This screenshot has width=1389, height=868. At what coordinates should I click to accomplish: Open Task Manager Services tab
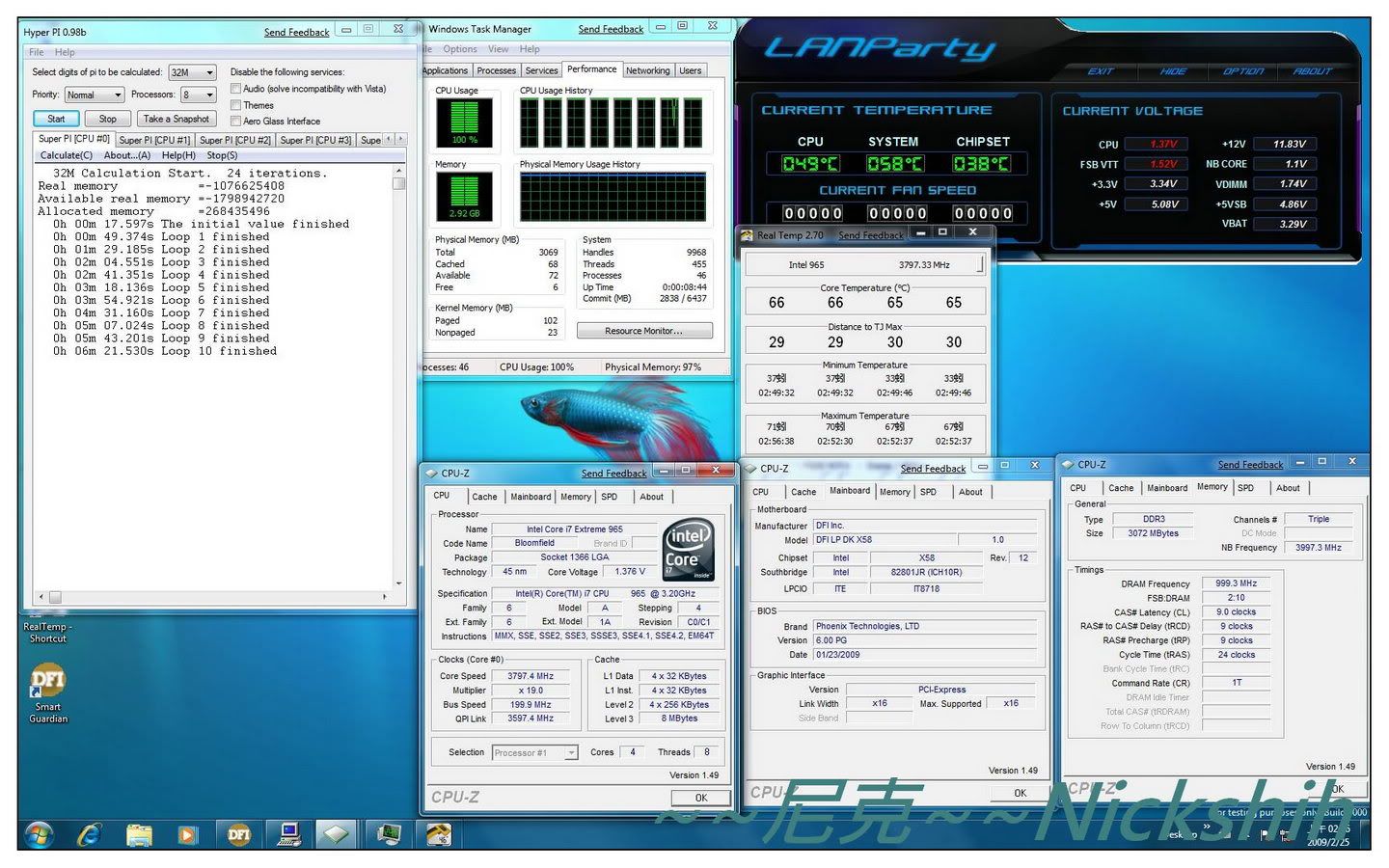tap(541, 70)
